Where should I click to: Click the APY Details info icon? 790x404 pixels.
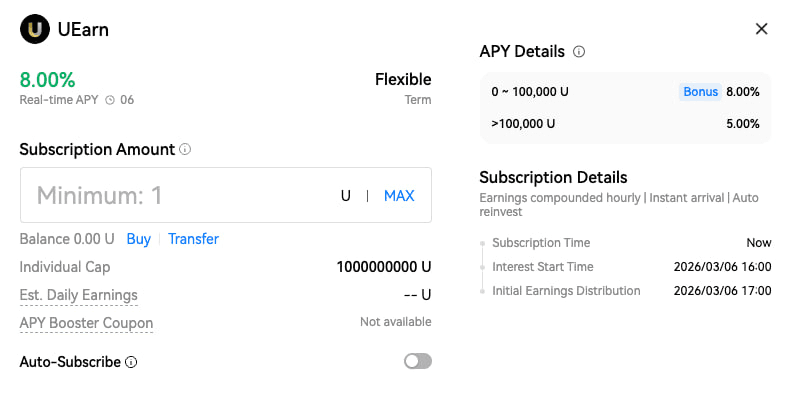(579, 52)
